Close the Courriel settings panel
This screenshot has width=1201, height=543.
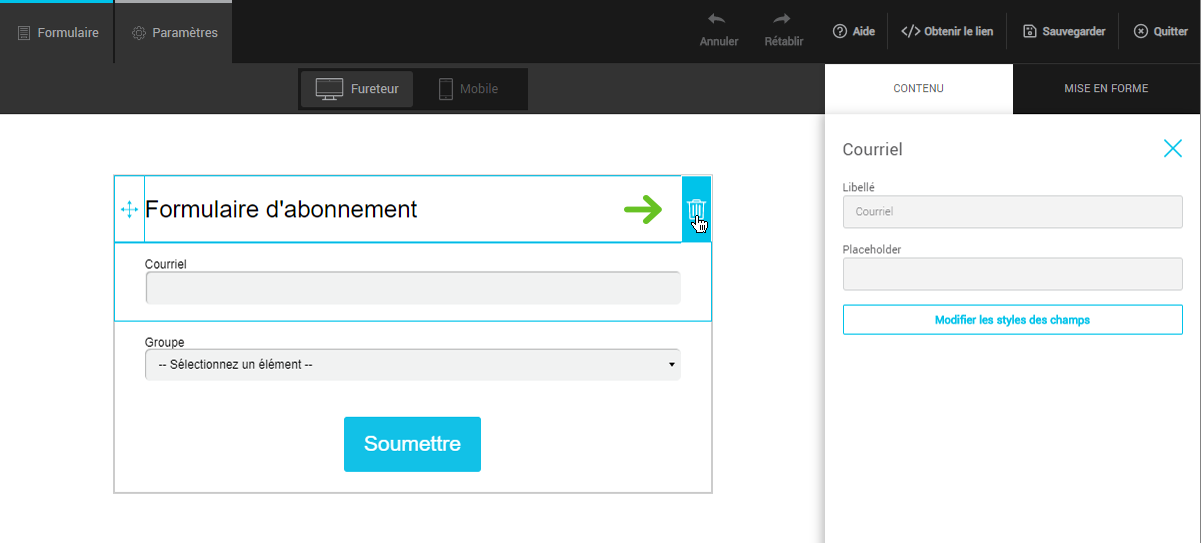pos(1172,149)
